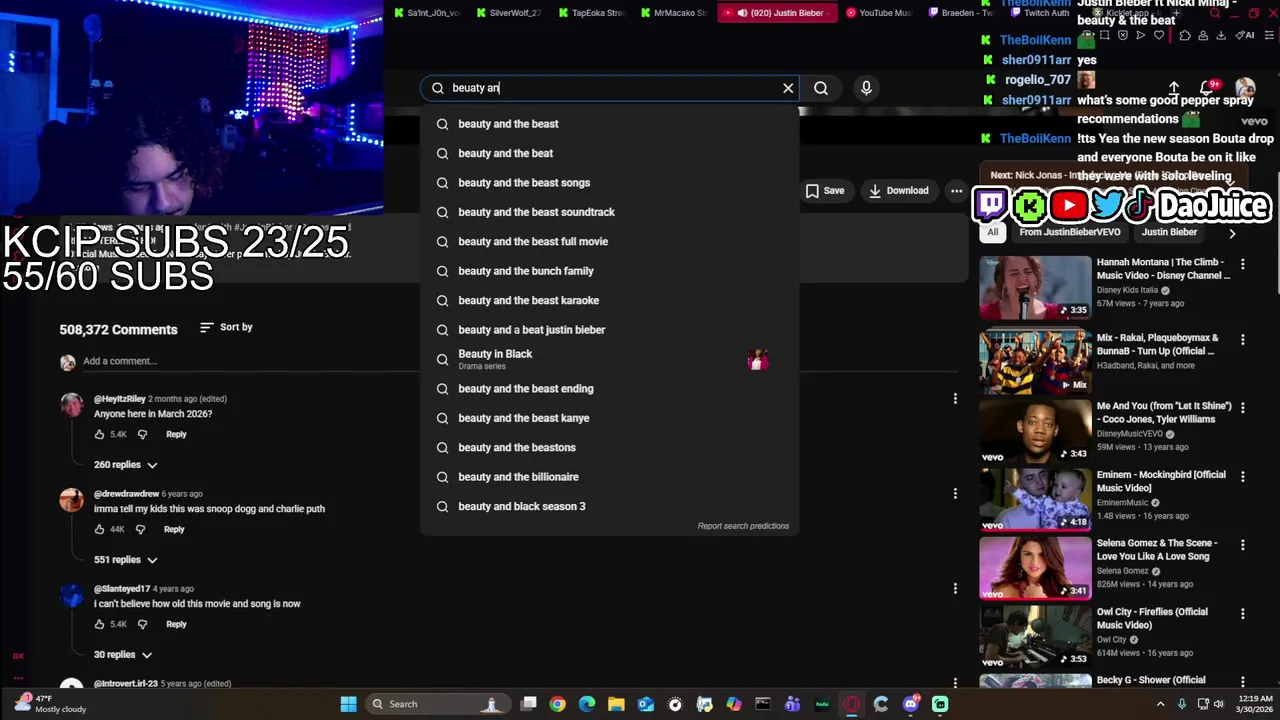The image size is (1280, 720).
Task: Select the Justin Bieber filter chip
Action: click(1169, 232)
